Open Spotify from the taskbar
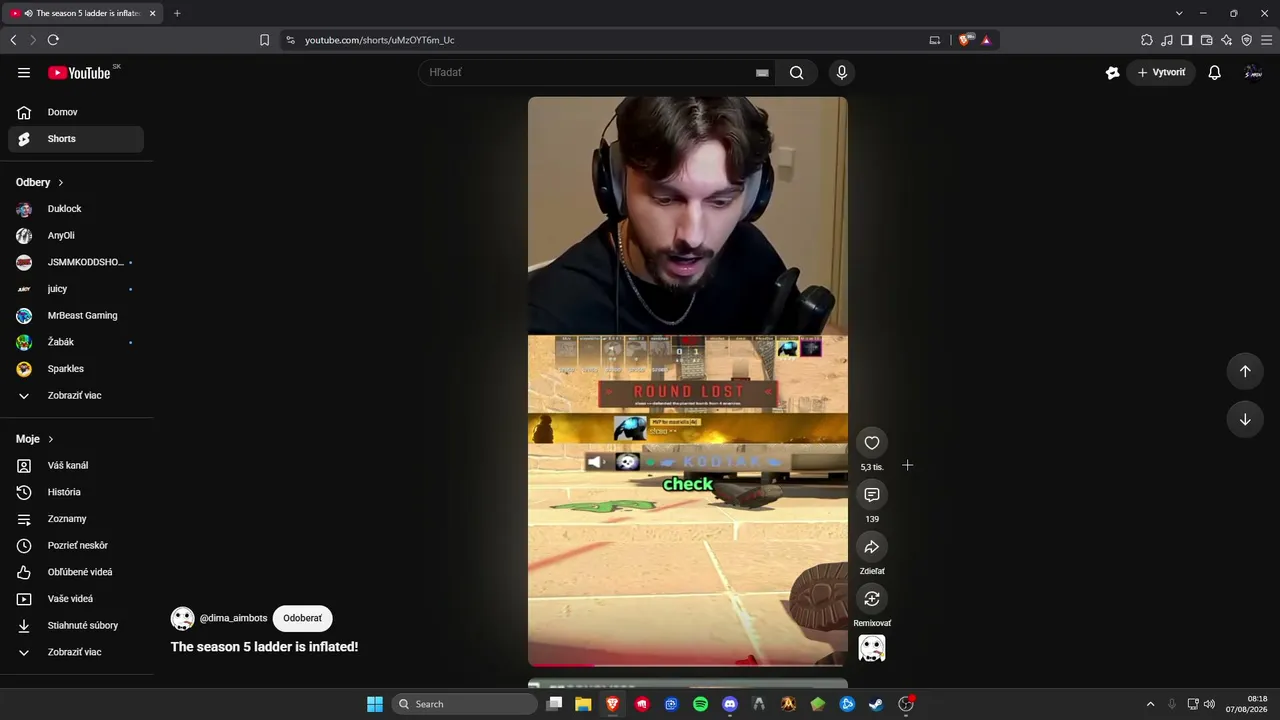 pos(701,704)
